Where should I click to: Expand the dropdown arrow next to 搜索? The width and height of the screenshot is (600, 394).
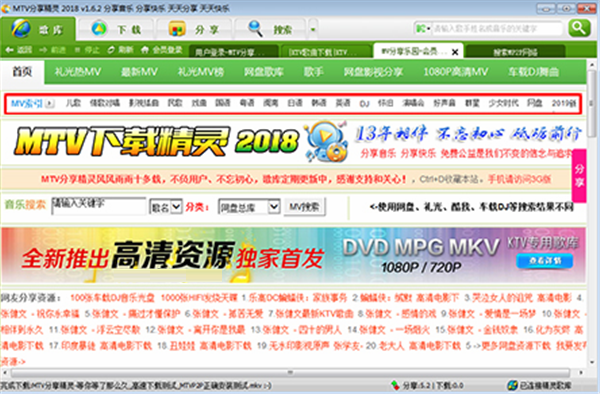tap(313, 29)
